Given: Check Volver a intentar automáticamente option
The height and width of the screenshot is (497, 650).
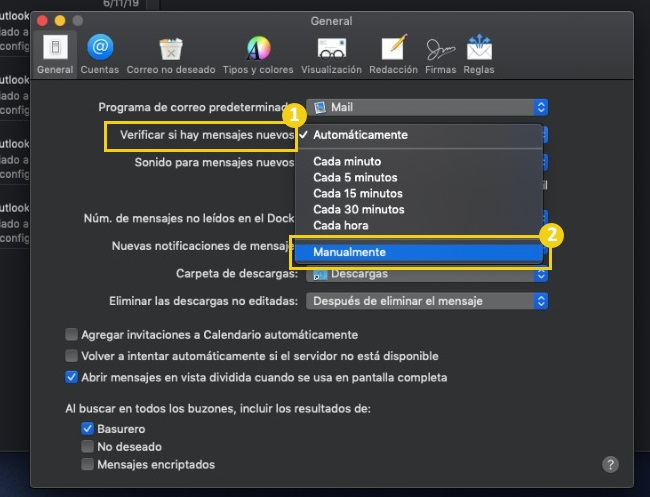Looking at the screenshot, I should [71, 356].
